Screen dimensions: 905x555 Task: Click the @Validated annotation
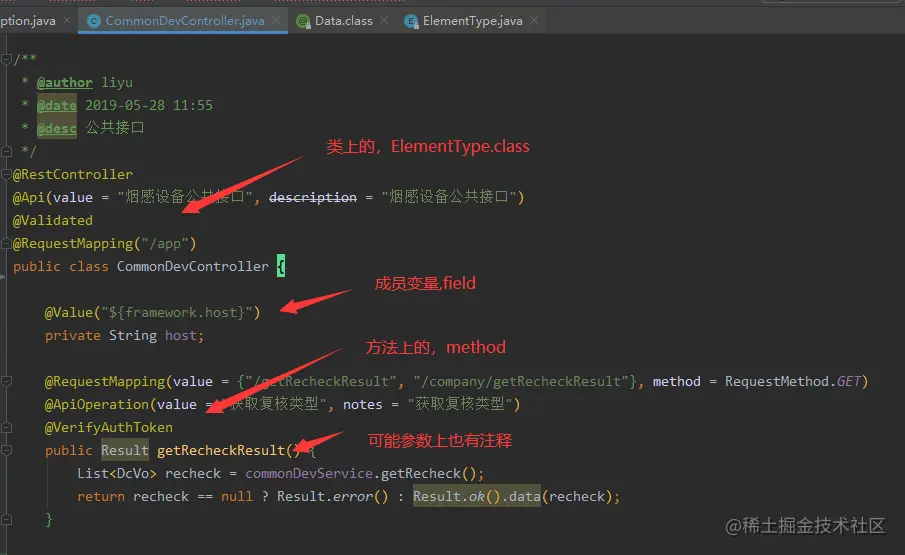pos(53,220)
